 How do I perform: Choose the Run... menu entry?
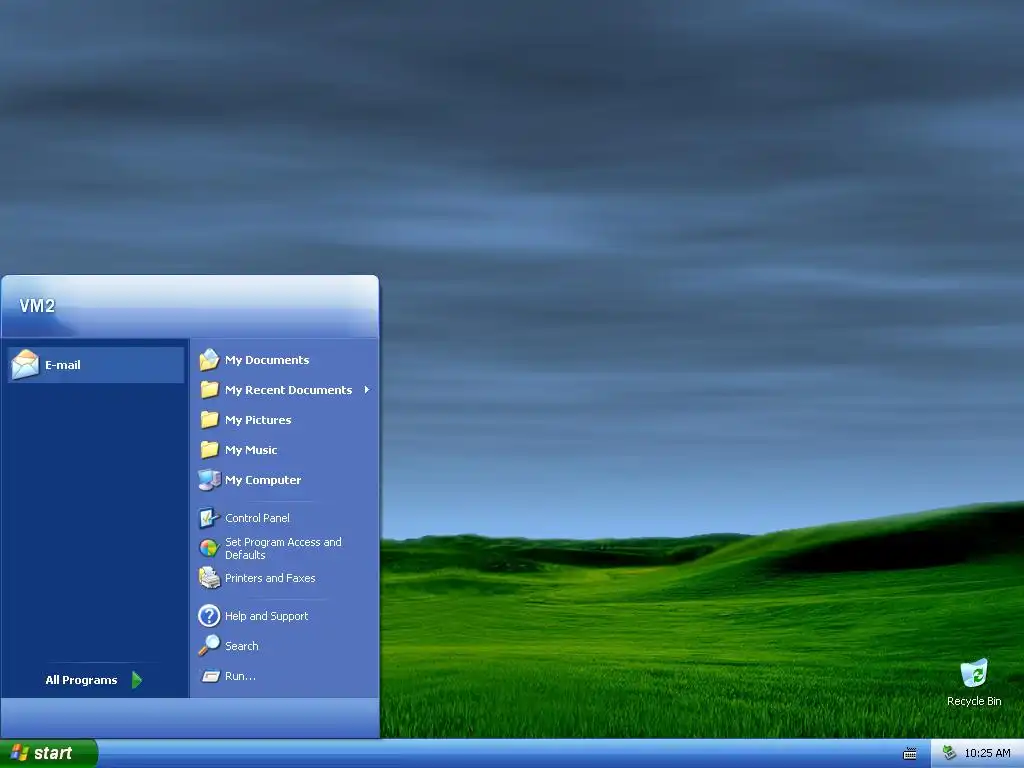click(x=286, y=676)
